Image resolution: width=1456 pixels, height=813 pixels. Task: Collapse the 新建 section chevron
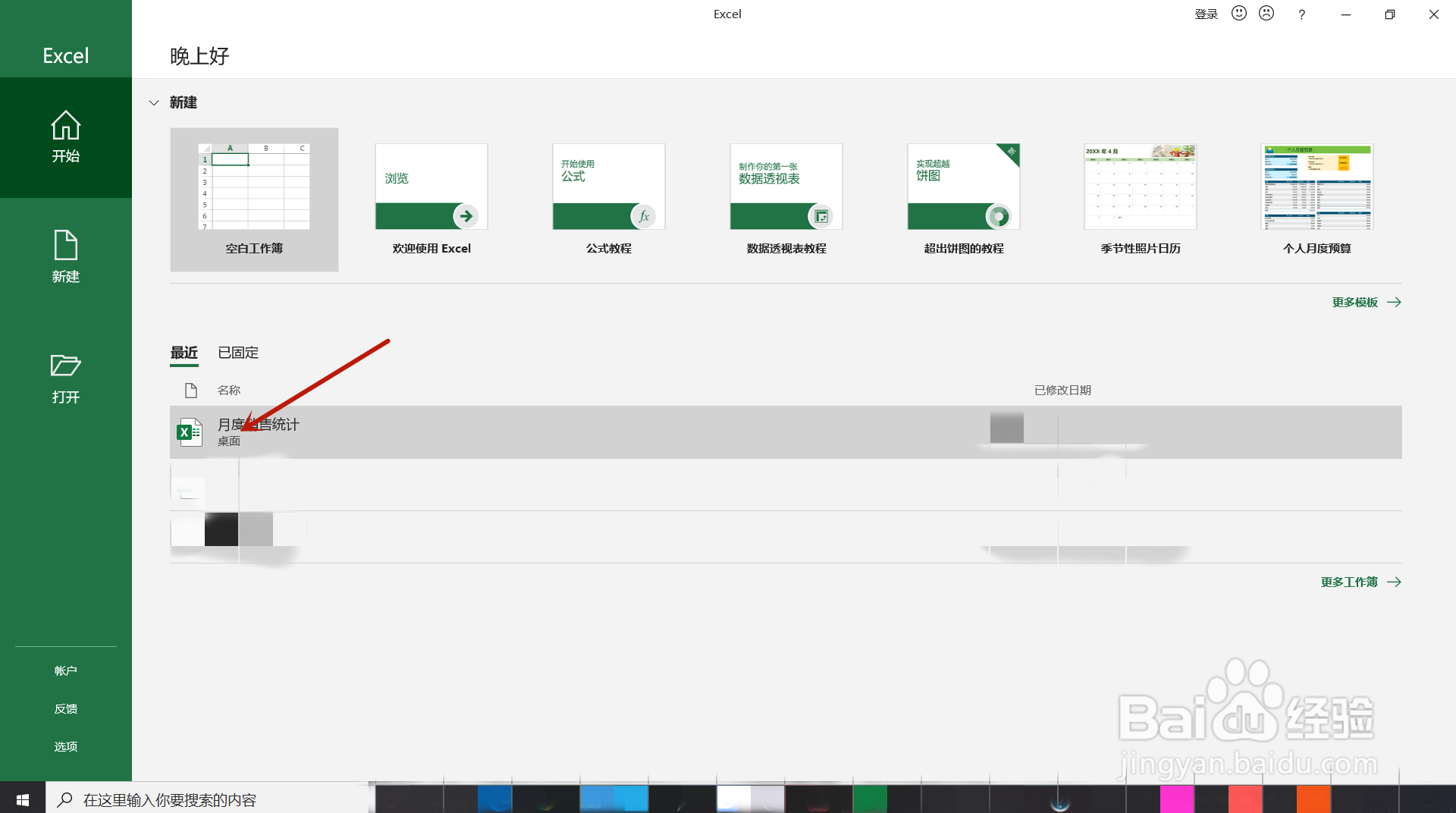(x=154, y=102)
